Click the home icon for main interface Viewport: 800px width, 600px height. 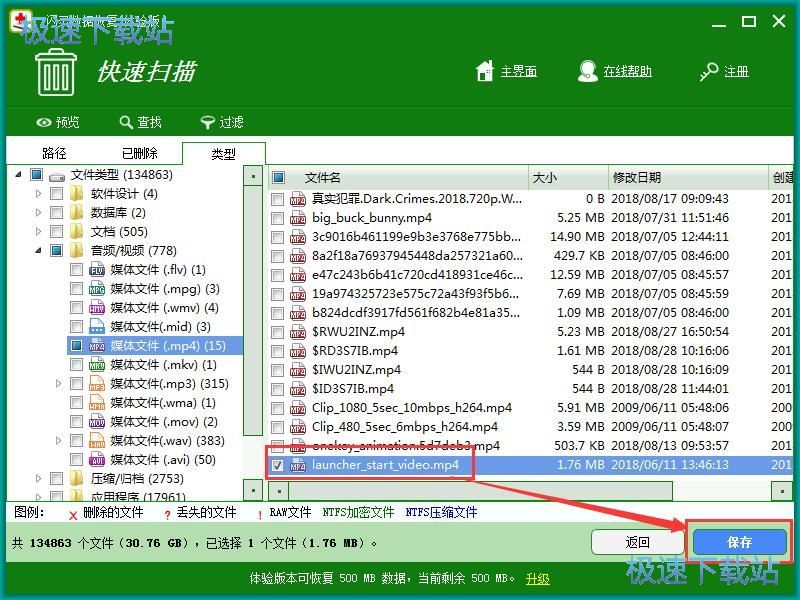(x=485, y=71)
